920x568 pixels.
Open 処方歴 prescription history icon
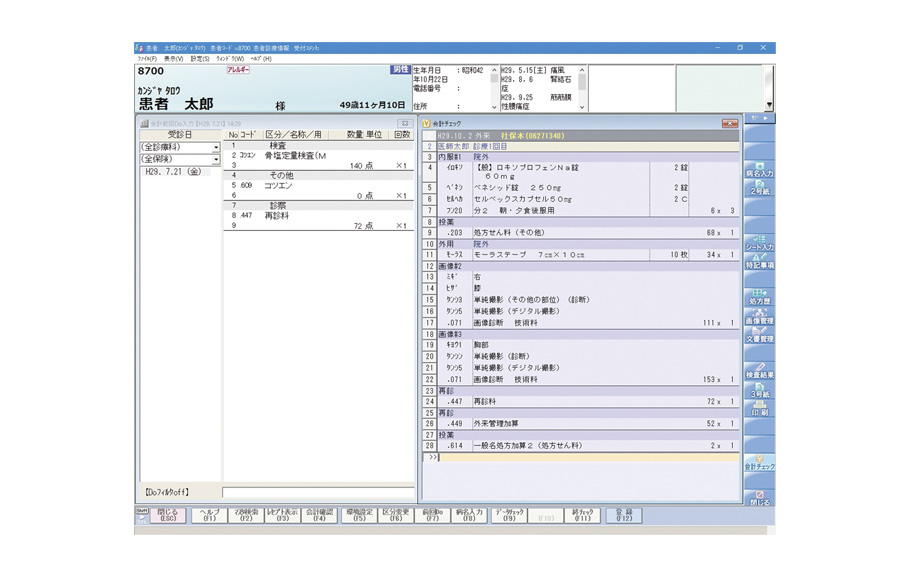[759, 295]
